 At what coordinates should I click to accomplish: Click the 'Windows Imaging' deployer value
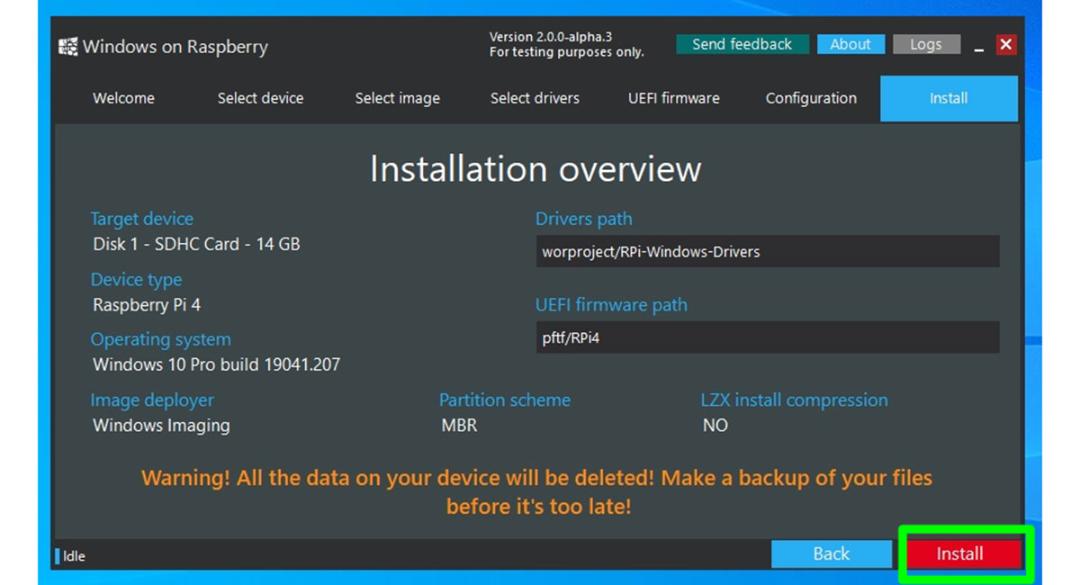click(162, 426)
